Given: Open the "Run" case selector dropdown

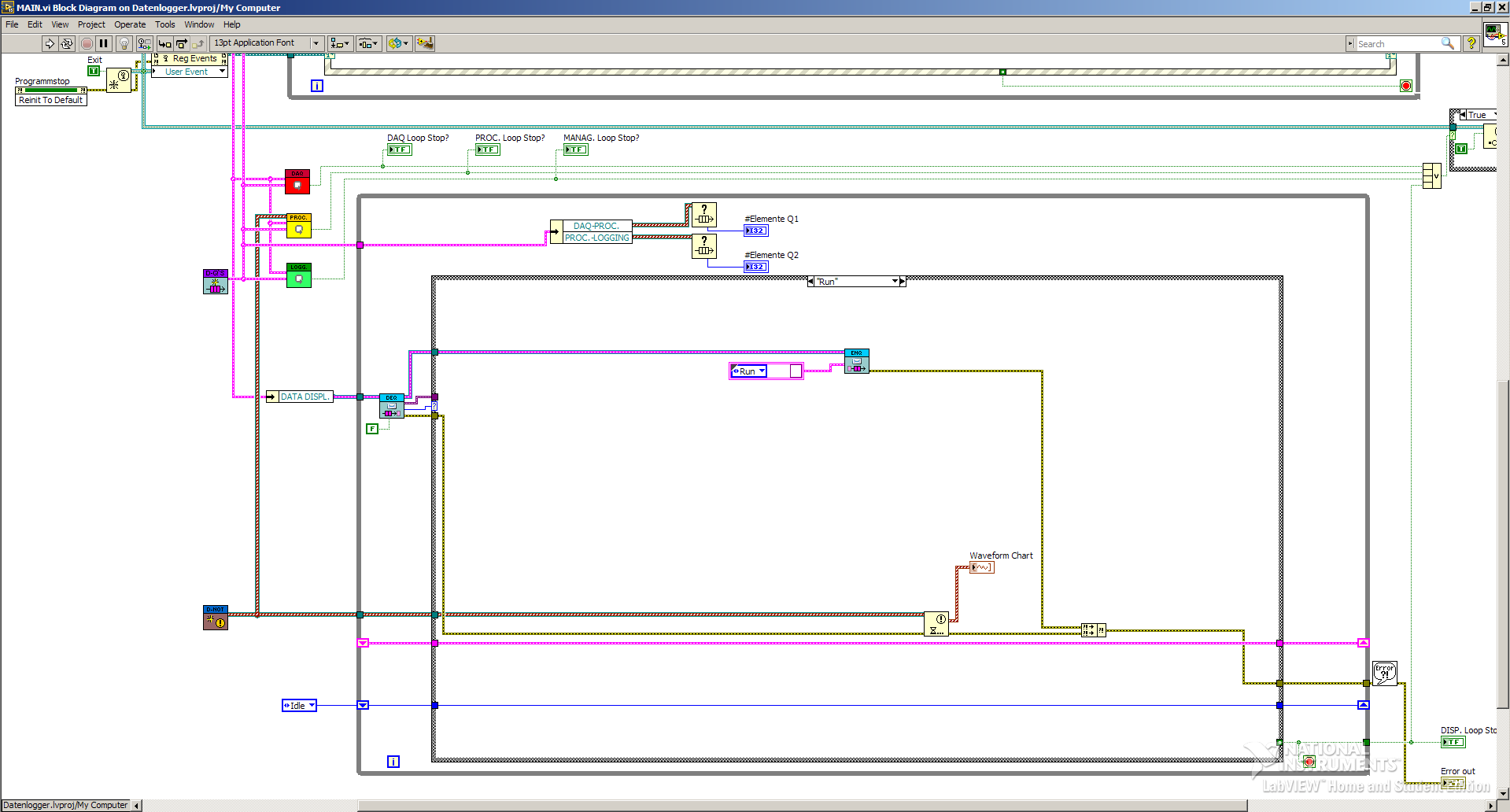Looking at the screenshot, I should click(895, 281).
